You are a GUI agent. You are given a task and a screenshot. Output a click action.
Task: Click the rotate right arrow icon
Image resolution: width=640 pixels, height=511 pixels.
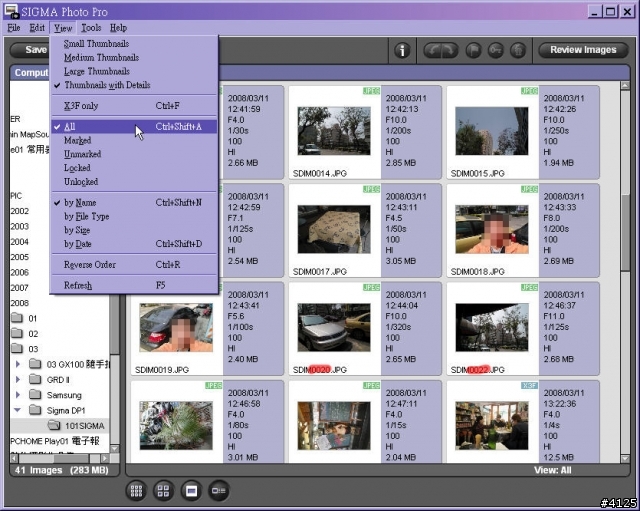[449, 51]
